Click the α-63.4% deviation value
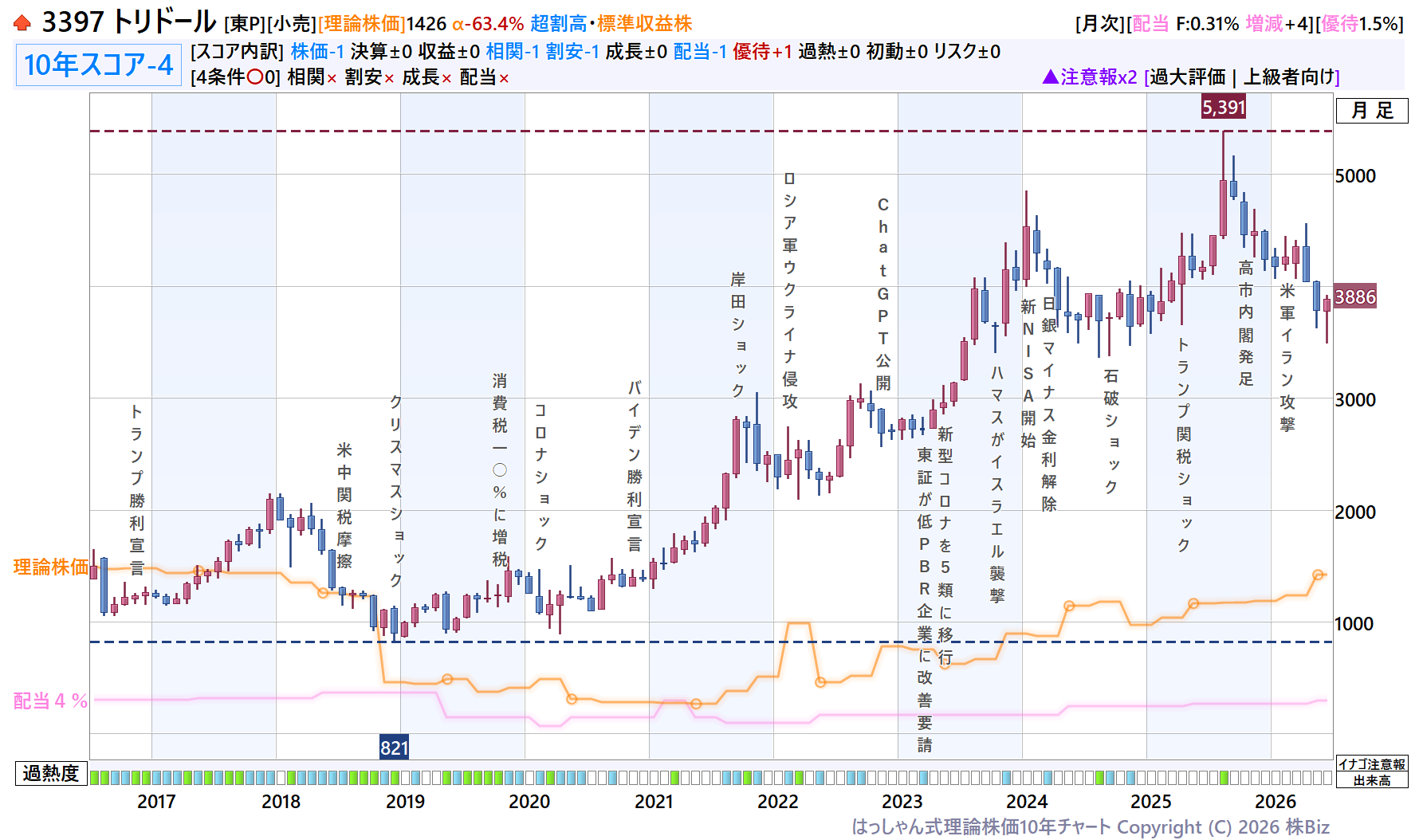The height and width of the screenshot is (840, 1419). point(488,24)
